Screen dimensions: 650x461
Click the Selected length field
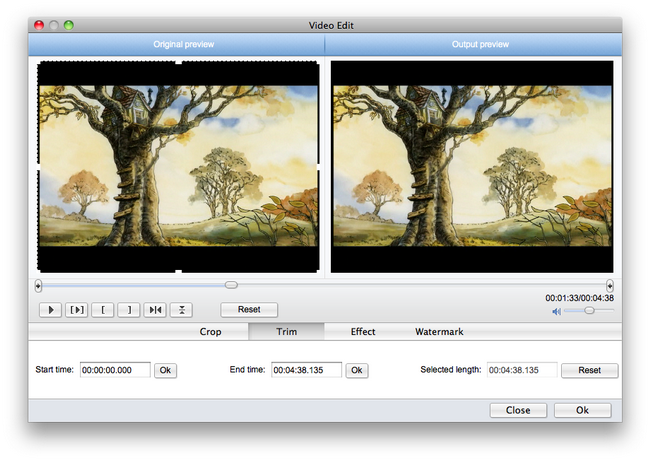522,370
